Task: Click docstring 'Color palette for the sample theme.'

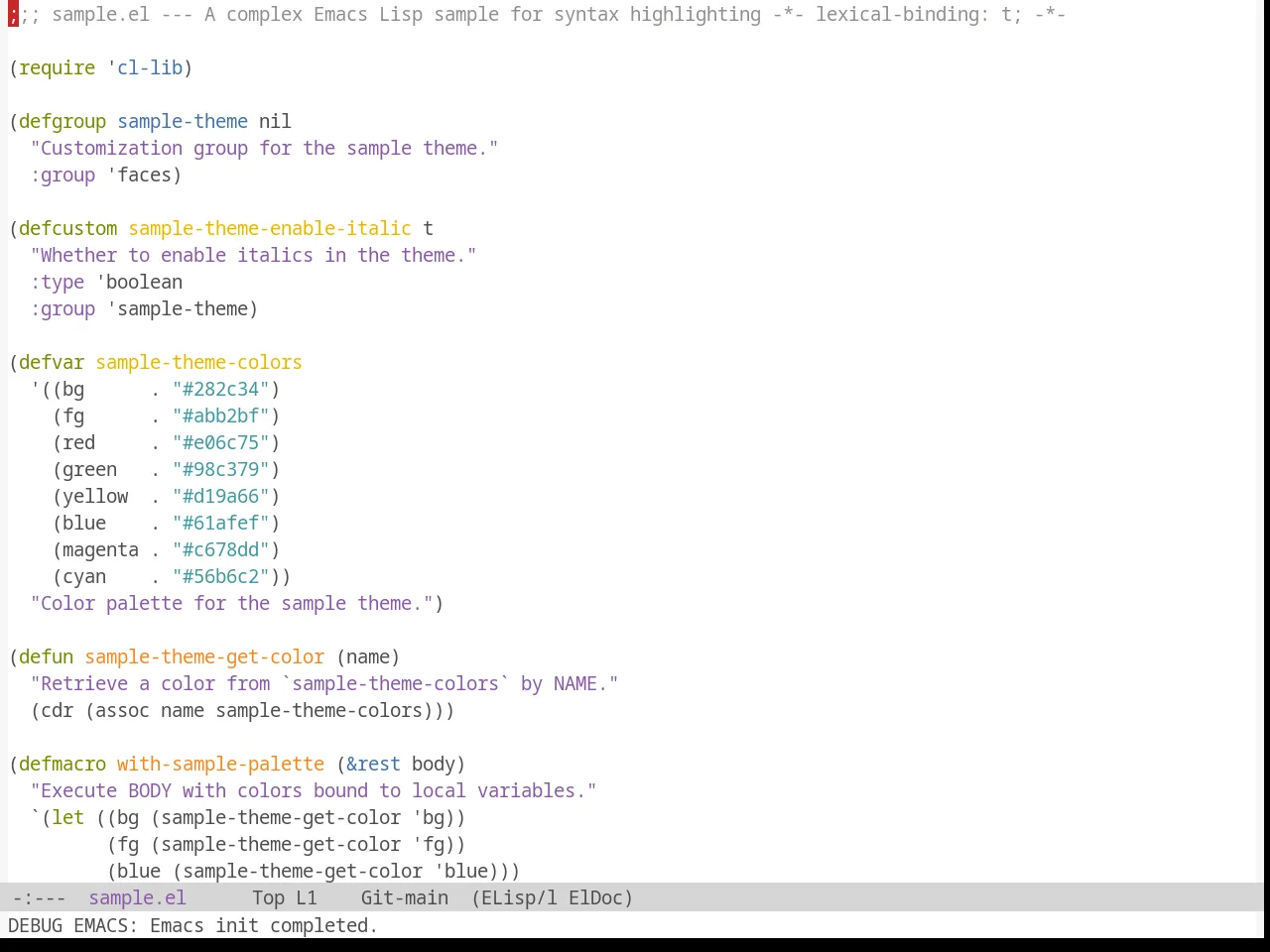Action: [x=231, y=603]
